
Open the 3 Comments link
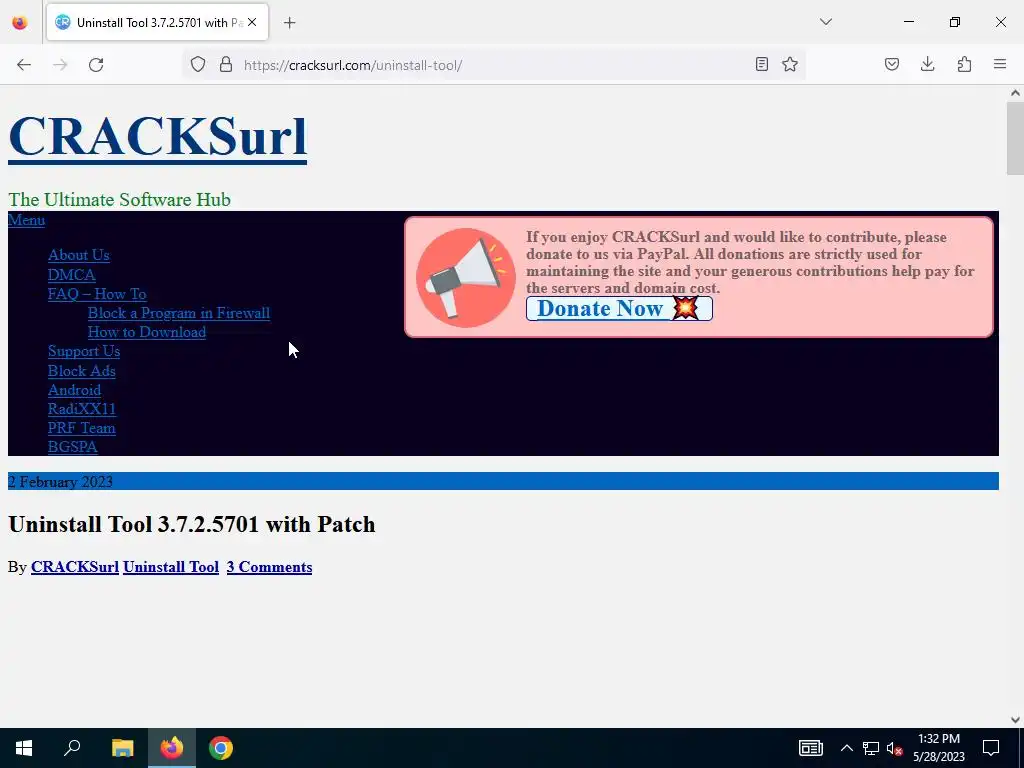pyautogui.click(x=269, y=567)
